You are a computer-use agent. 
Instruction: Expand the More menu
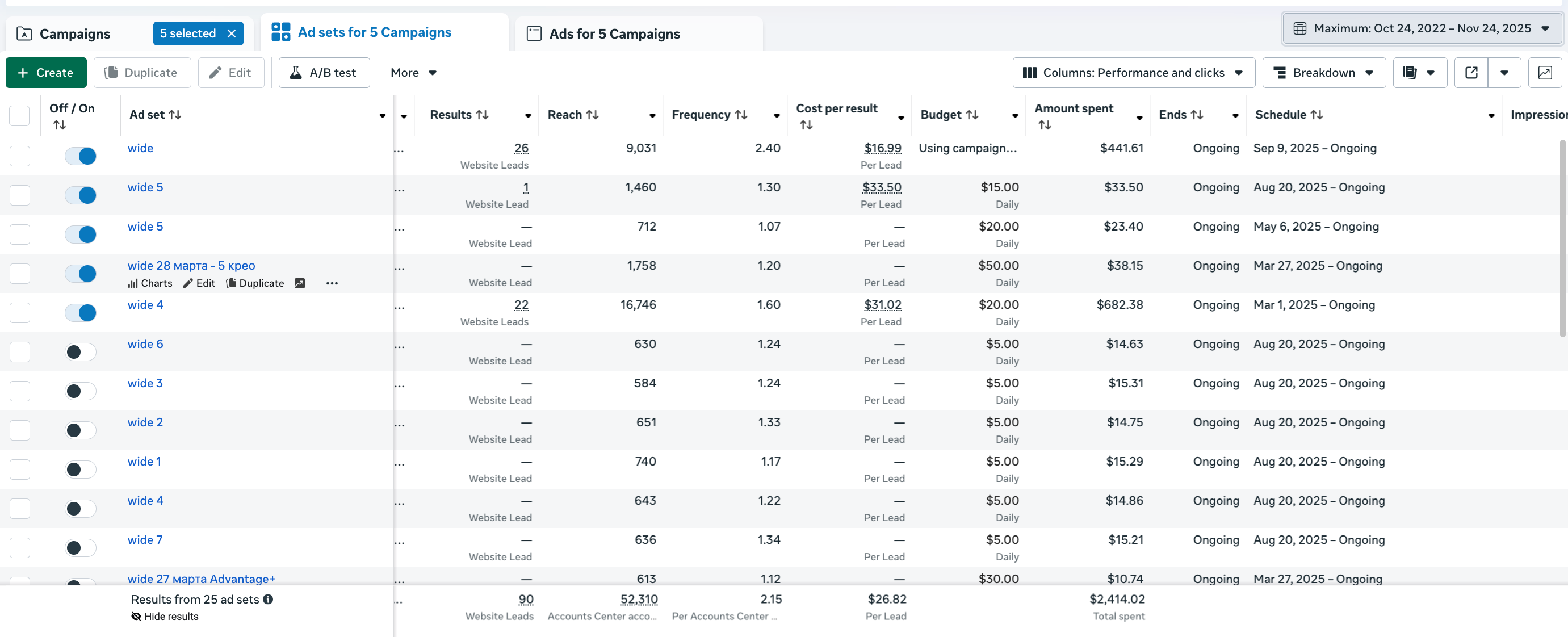tap(413, 73)
